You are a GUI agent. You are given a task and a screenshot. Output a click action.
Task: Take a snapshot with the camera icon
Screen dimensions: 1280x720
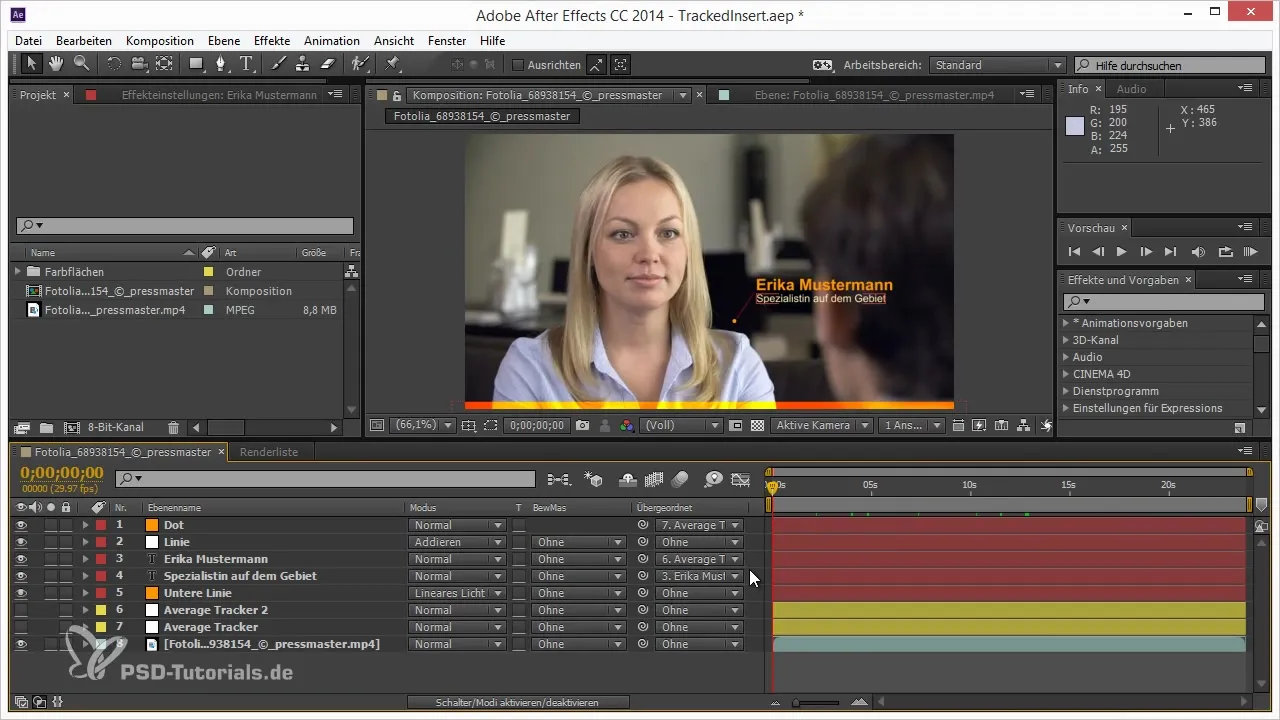[x=583, y=425]
